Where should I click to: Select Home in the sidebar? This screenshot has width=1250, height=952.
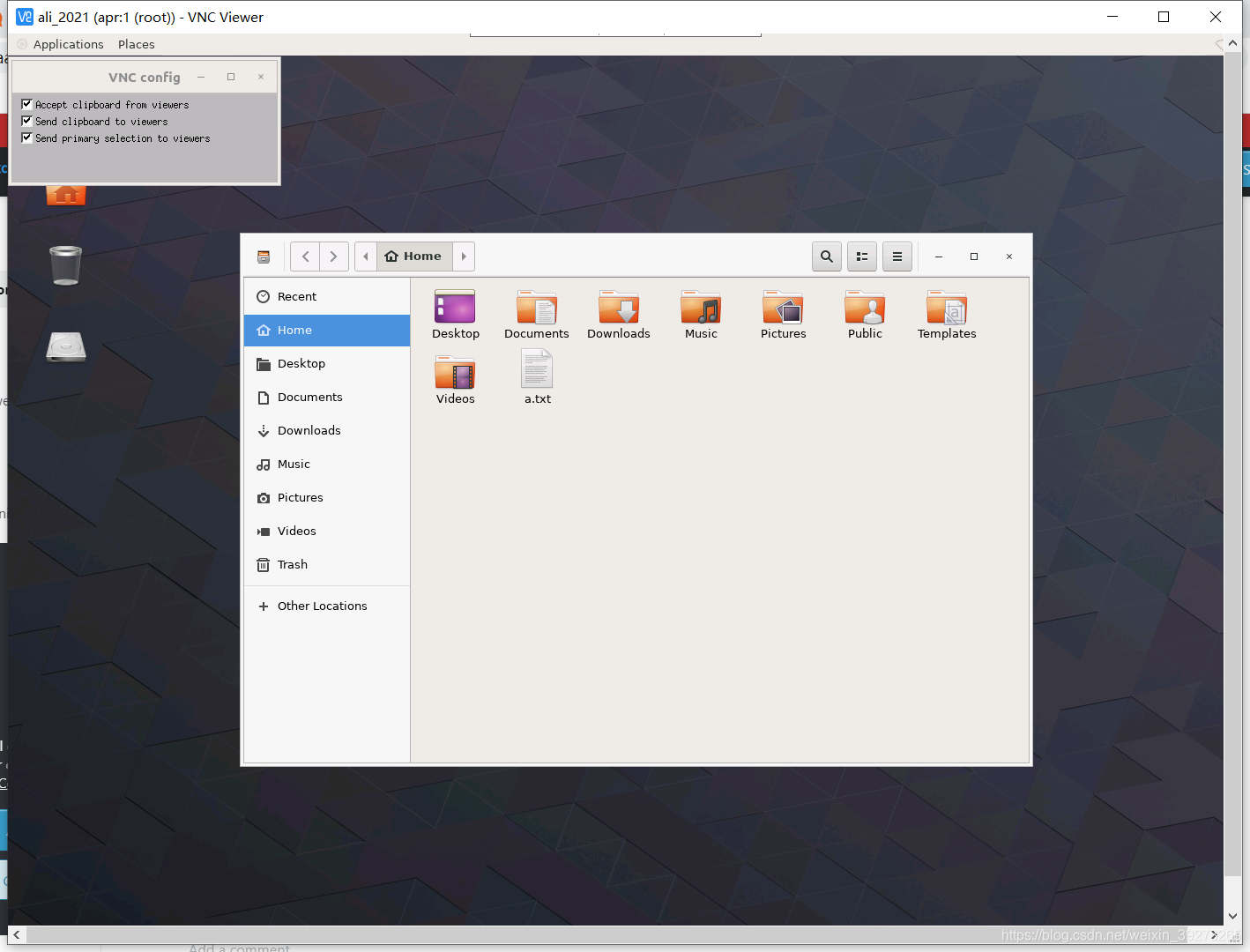tap(327, 331)
